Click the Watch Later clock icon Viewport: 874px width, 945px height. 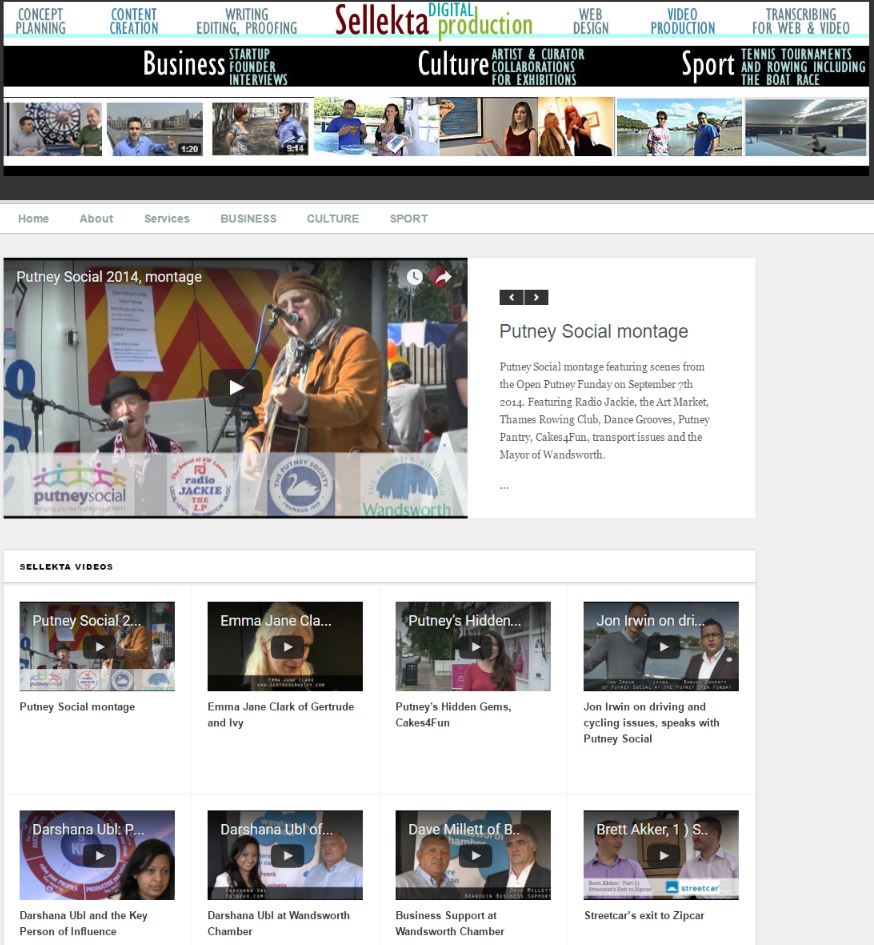pos(414,277)
